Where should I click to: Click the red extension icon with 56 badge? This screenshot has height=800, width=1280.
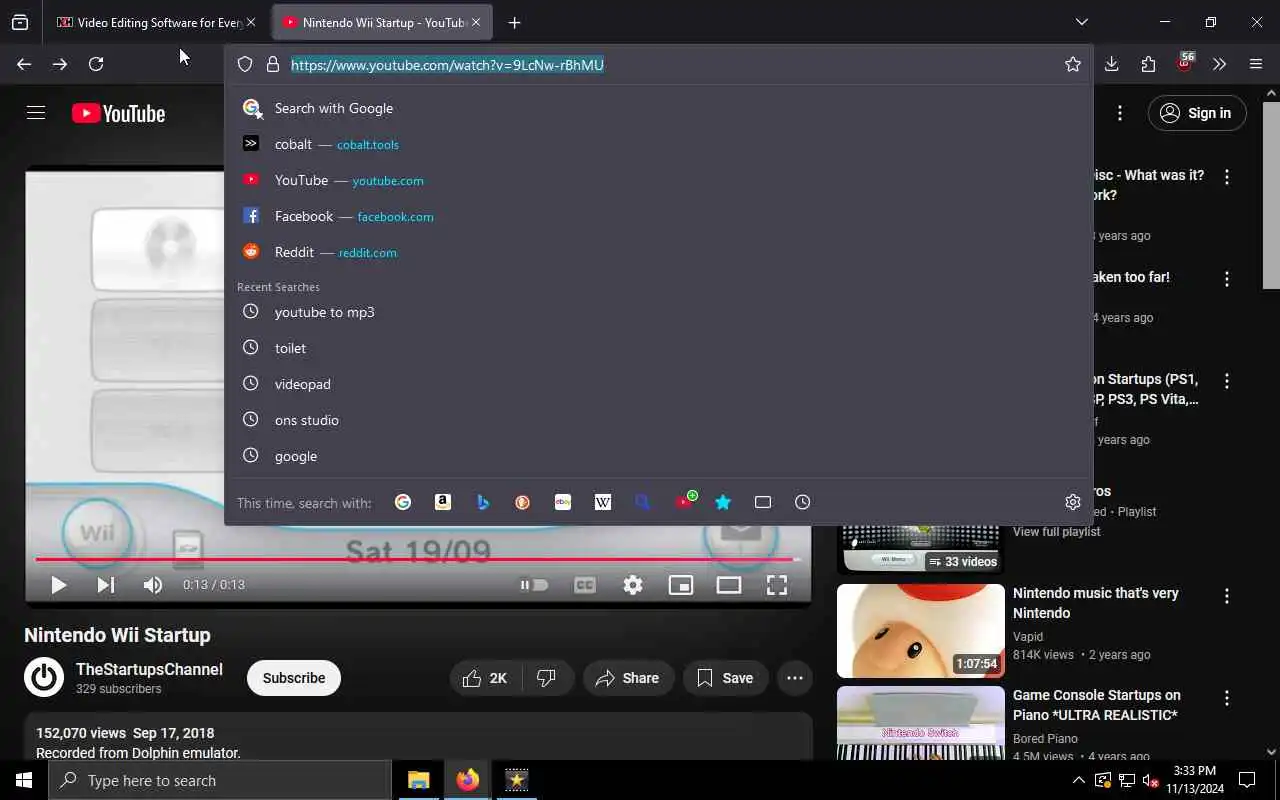[x=1185, y=63]
